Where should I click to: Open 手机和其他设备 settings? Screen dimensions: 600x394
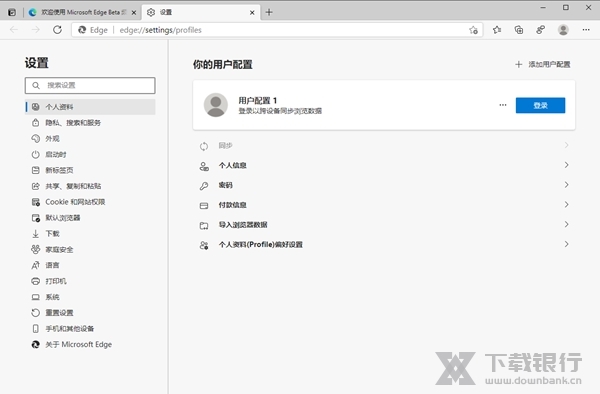click(x=90, y=329)
